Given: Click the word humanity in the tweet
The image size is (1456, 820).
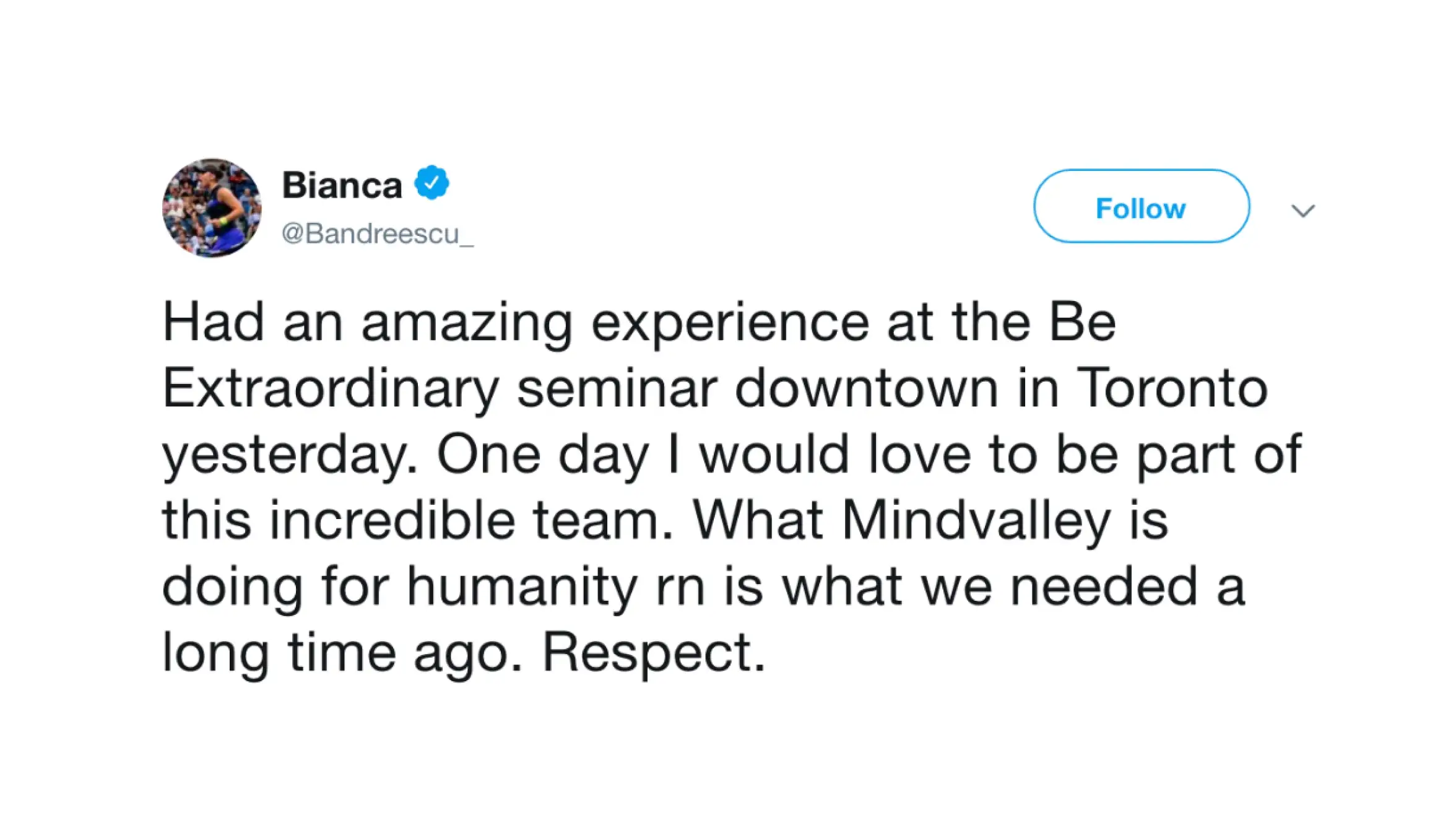Looking at the screenshot, I should point(522,588).
